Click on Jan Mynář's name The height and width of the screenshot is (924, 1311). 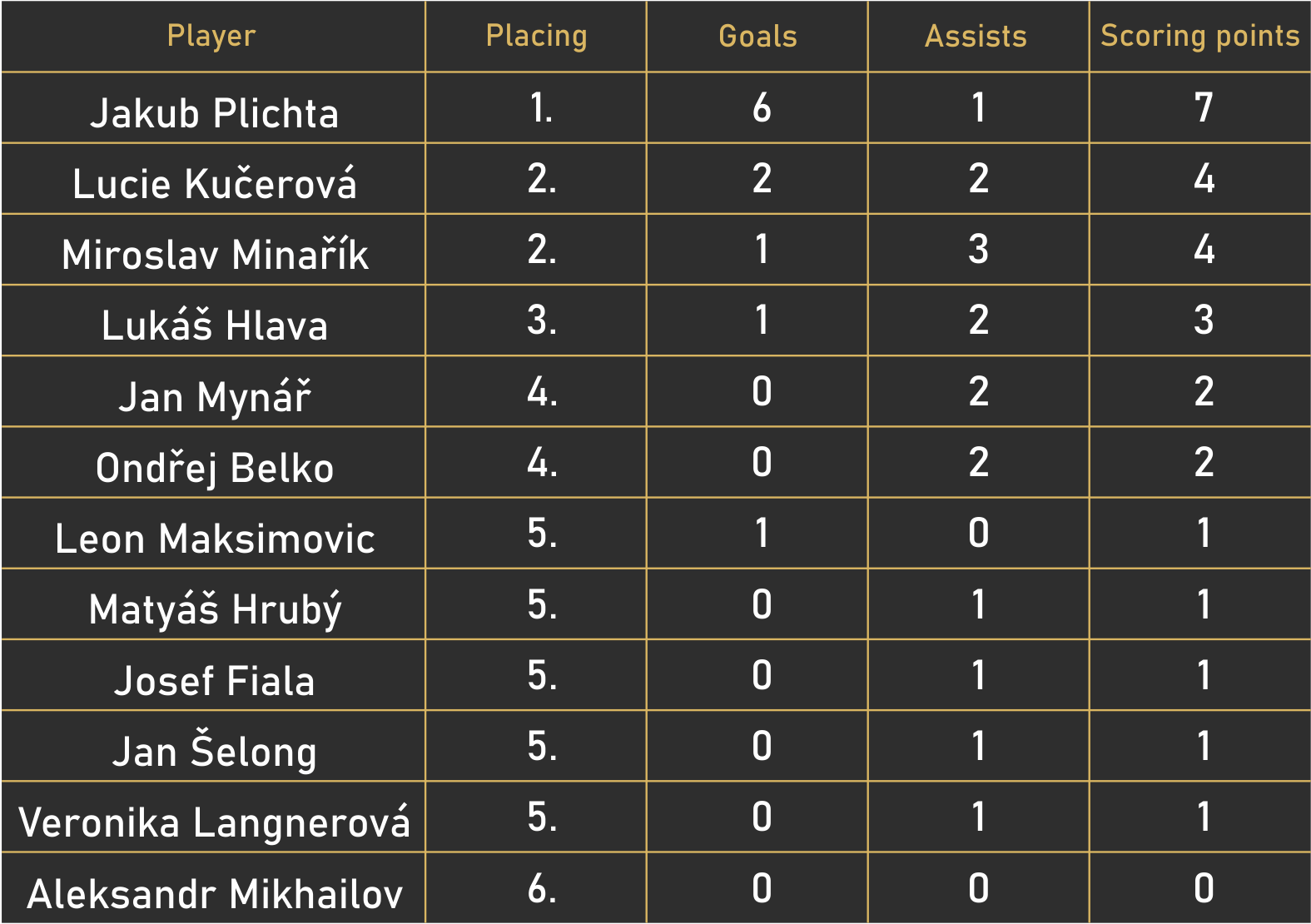[x=214, y=397]
